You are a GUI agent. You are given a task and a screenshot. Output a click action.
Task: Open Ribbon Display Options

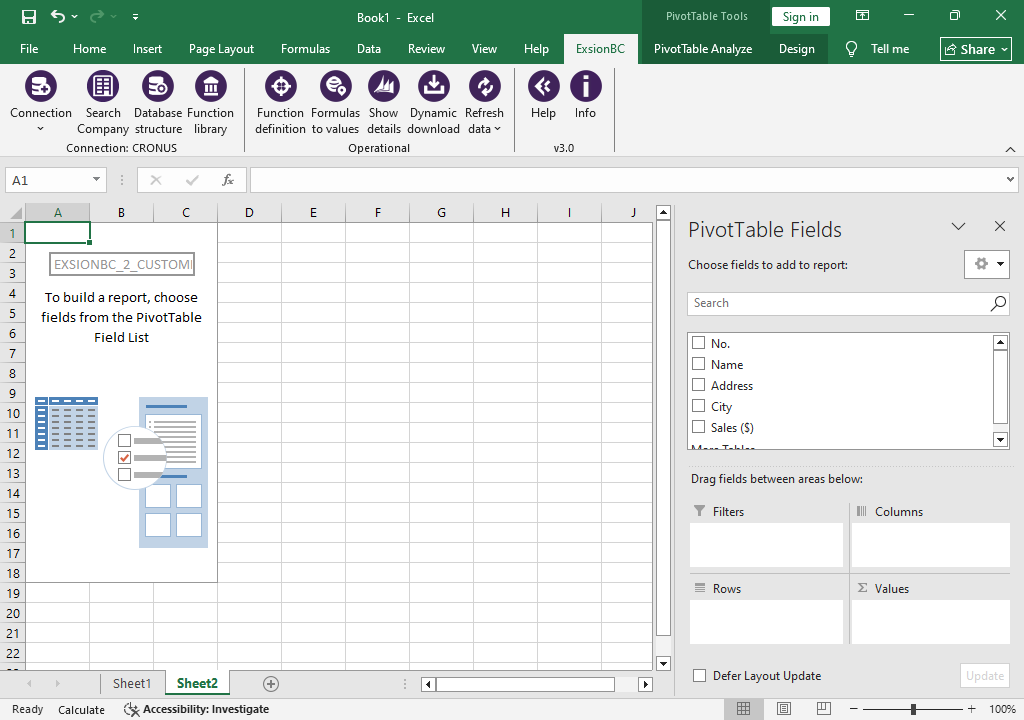tap(862, 15)
